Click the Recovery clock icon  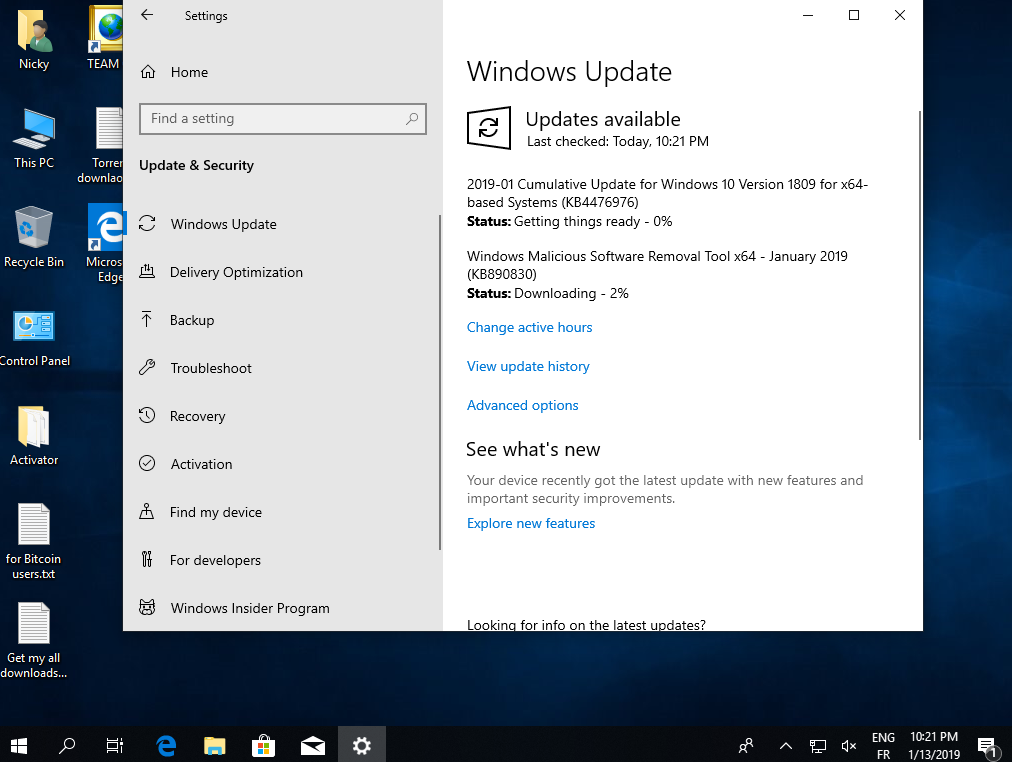tap(147, 416)
